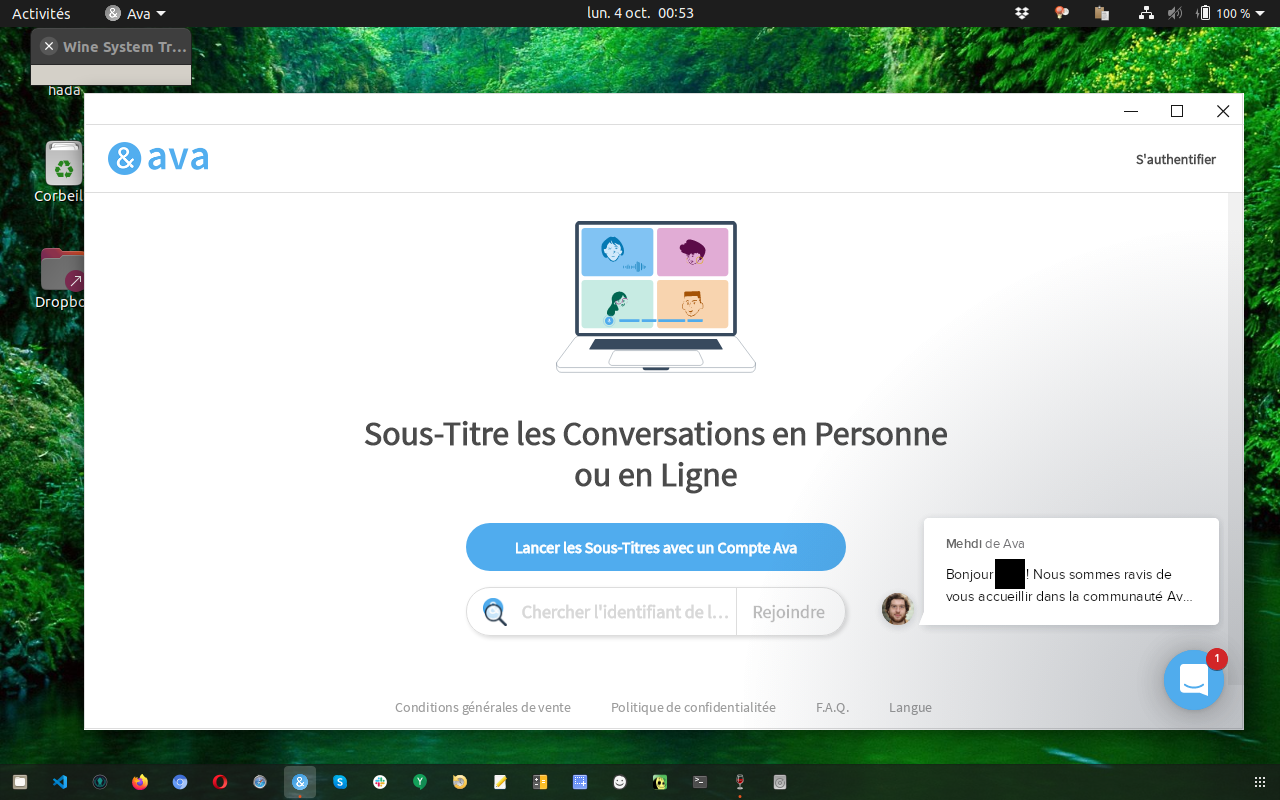Open the Files app in the dock
The width and height of the screenshot is (1280, 800).
[20, 782]
